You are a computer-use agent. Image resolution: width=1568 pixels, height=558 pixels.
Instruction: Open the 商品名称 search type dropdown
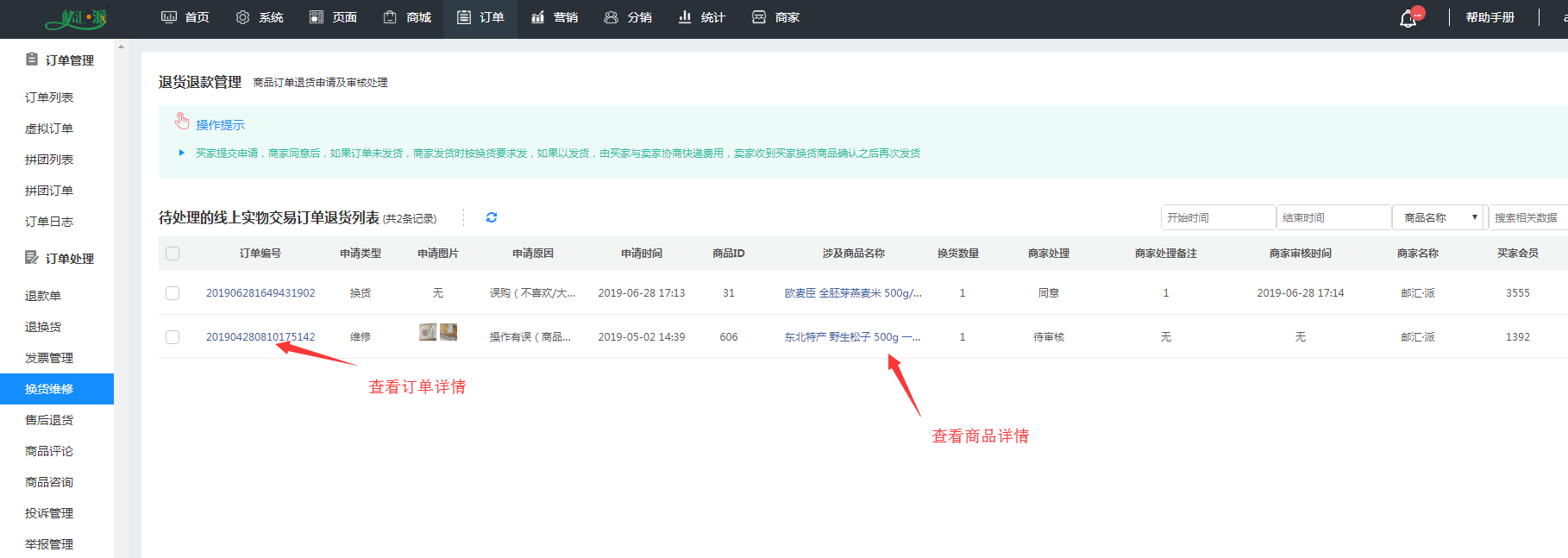pyautogui.click(x=1439, y=217)
